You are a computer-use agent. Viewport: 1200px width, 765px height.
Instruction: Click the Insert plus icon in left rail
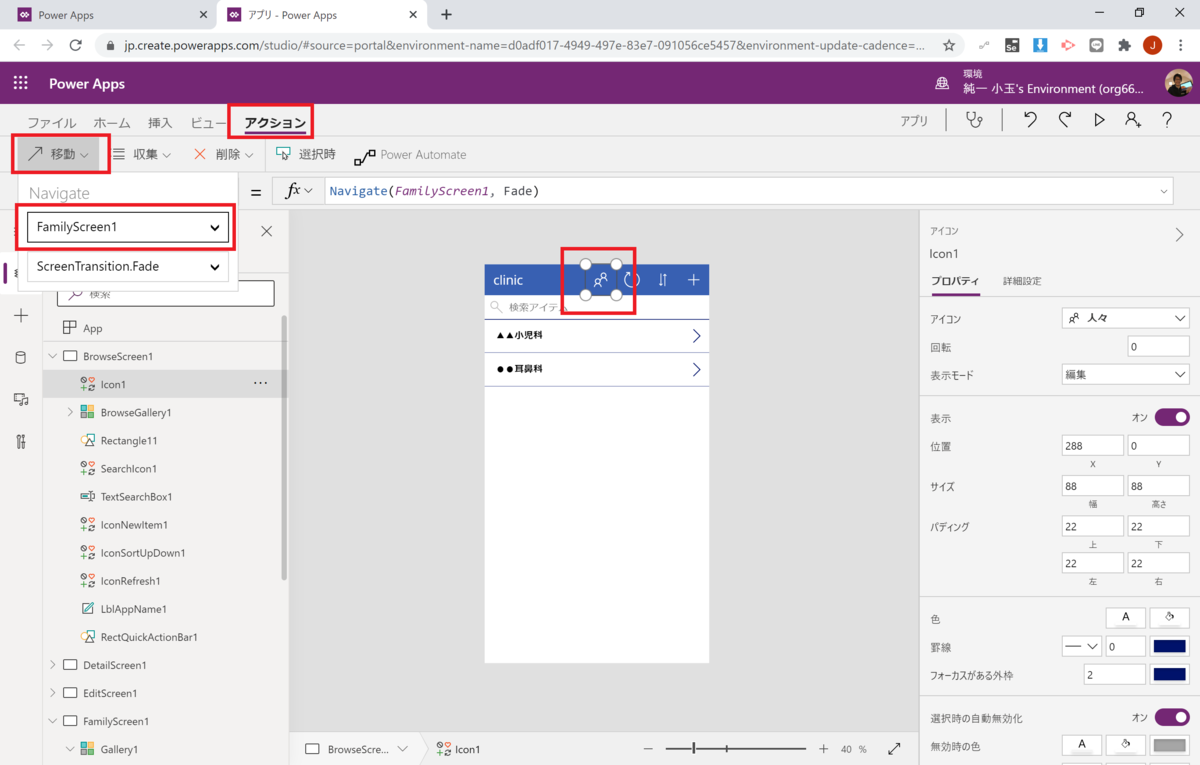click(21, 315)
